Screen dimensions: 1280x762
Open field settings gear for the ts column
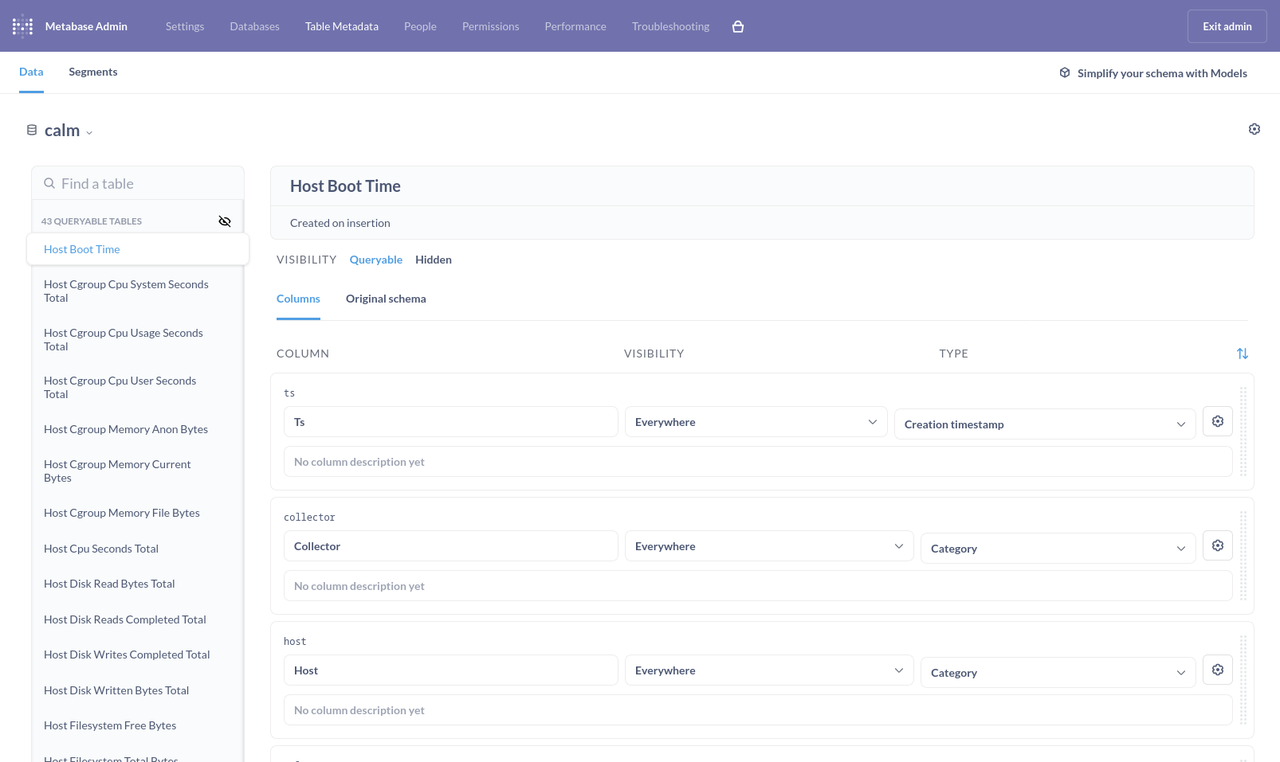click(x=1217, y=421)
